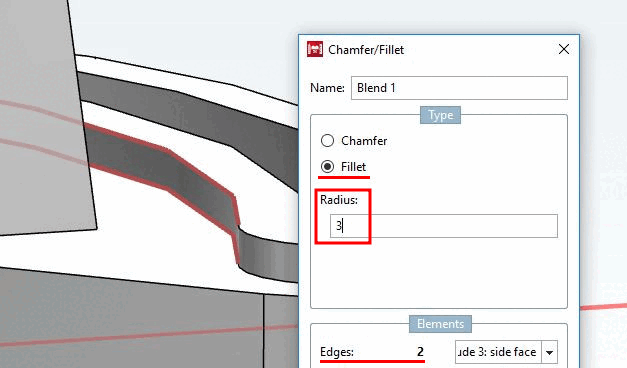
Task: Click the Elements group header
Action: [x=440, y=324]
